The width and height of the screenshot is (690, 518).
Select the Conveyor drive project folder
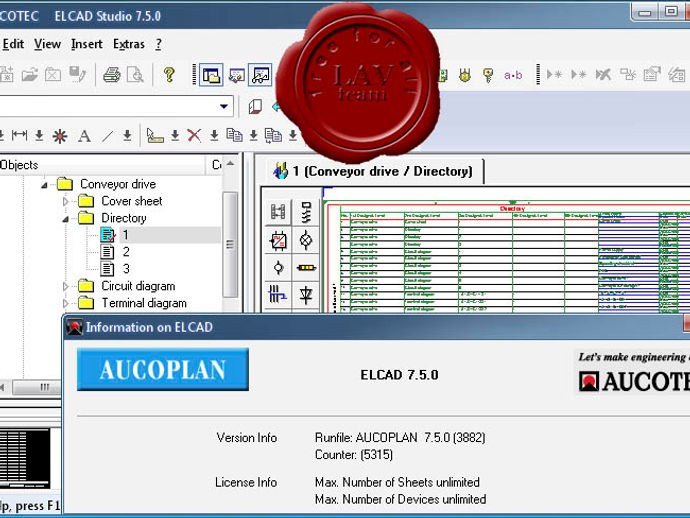(118, 184)
